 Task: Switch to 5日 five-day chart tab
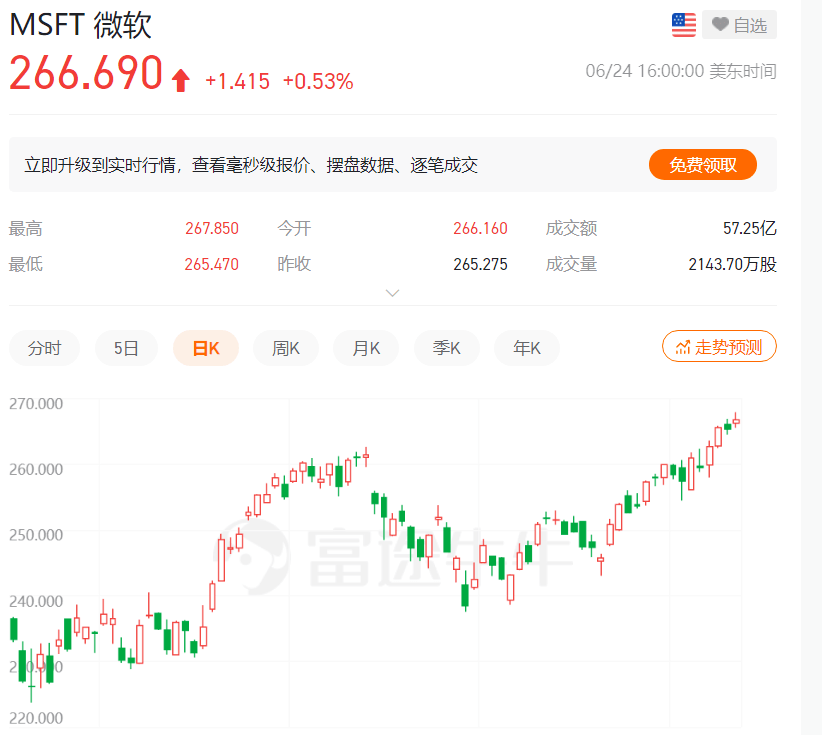[x=126, y=348]
